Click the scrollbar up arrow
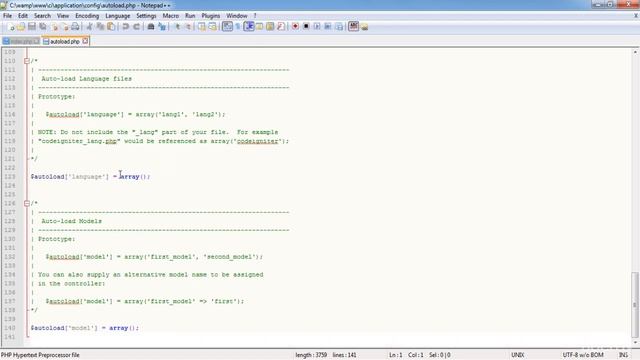Image resolution: width=640 pixels, height=360 pixels. pos(635,52)
